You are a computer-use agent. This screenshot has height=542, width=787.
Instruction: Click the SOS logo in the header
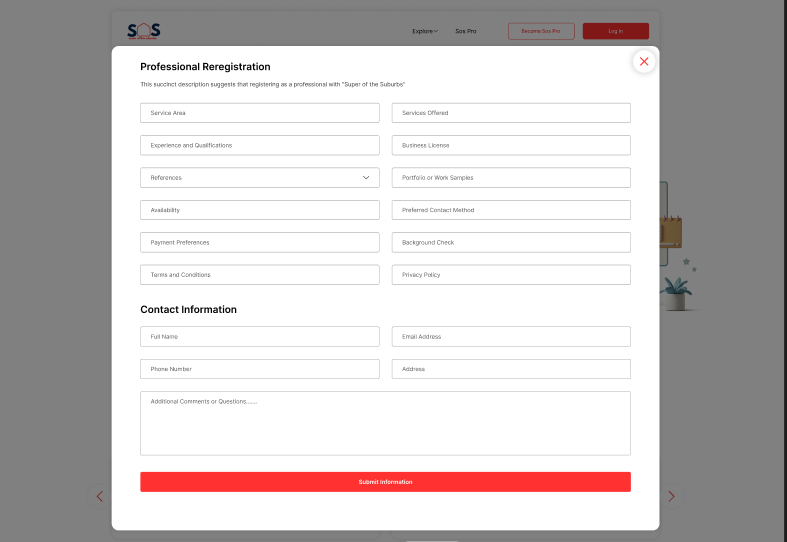(144, 31)
